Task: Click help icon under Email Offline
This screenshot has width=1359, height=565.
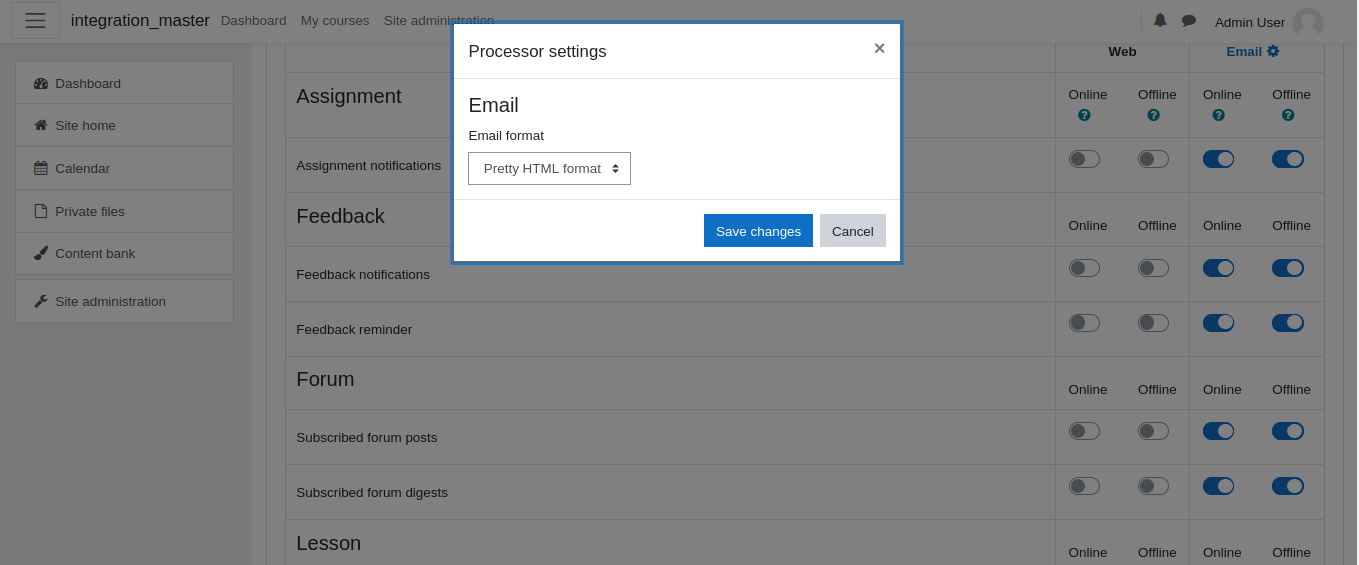Action: 1288,115
